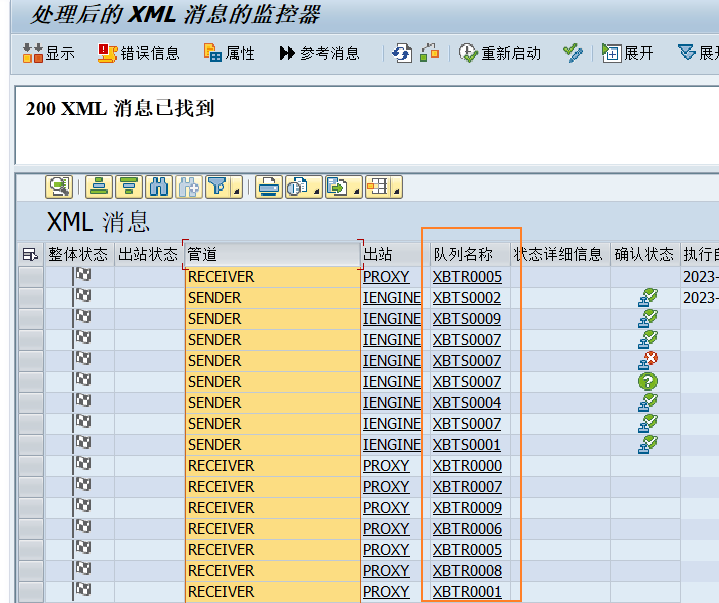Select the row with queue XBTR0008
Viewport: 719px width, 603px height.
coord(31,571)
